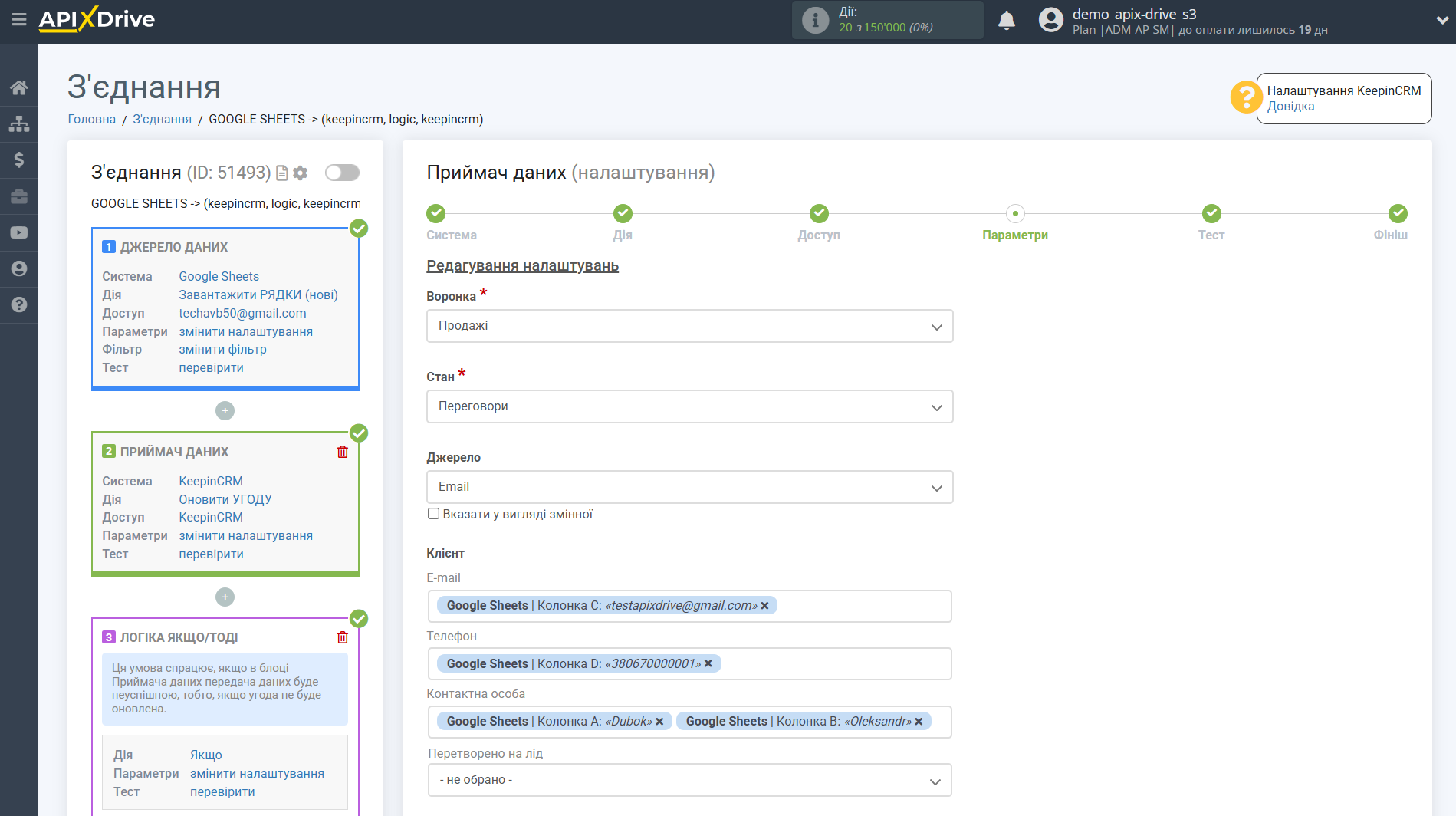1456x816 pixels.
Task: Remove the Колонка C email tag
Action: [764, 606]
